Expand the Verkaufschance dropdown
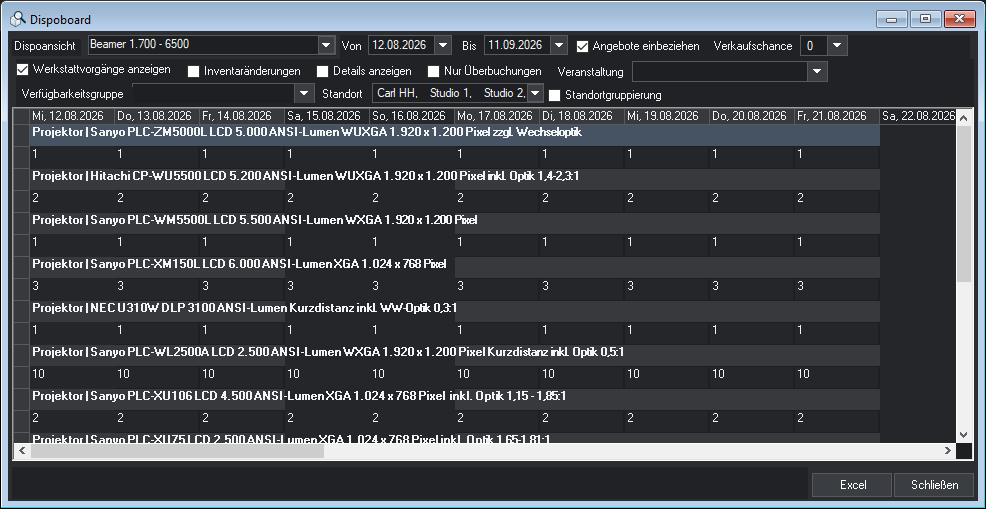 click(x=837, y=45)
